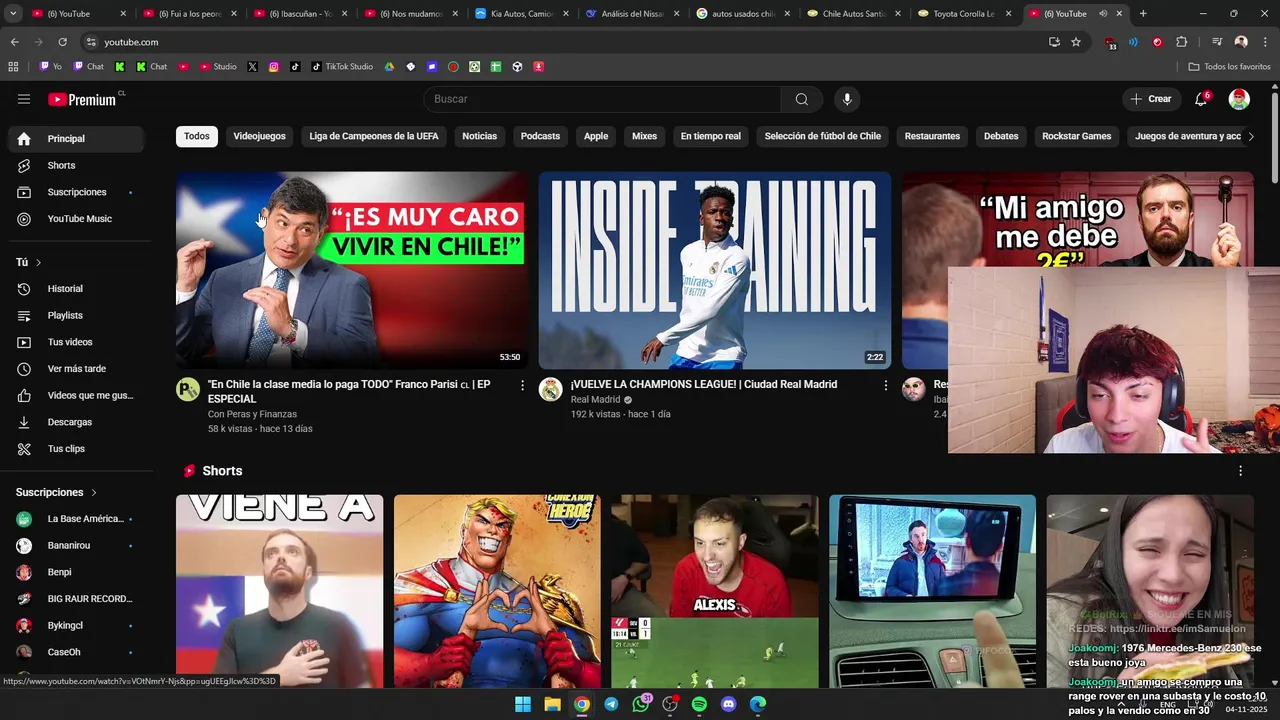The width and height of the screenshot is (1280, 720).
Task: Open WhatsApp from the taskbar
Action: coord(641,704)
